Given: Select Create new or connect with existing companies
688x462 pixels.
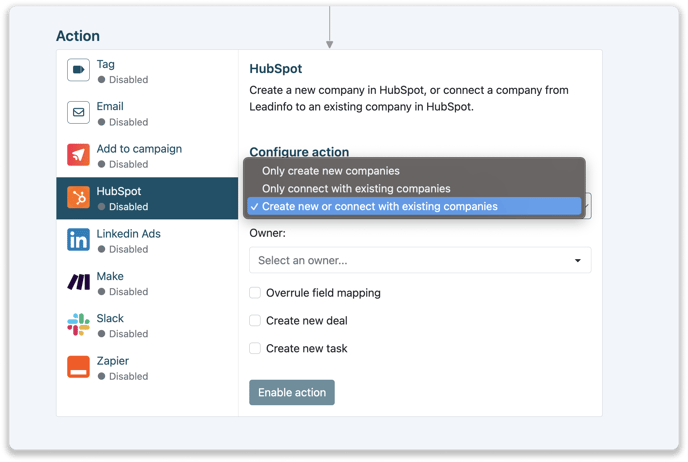Looking at the screenshot, I should click(x=379, y=206).
